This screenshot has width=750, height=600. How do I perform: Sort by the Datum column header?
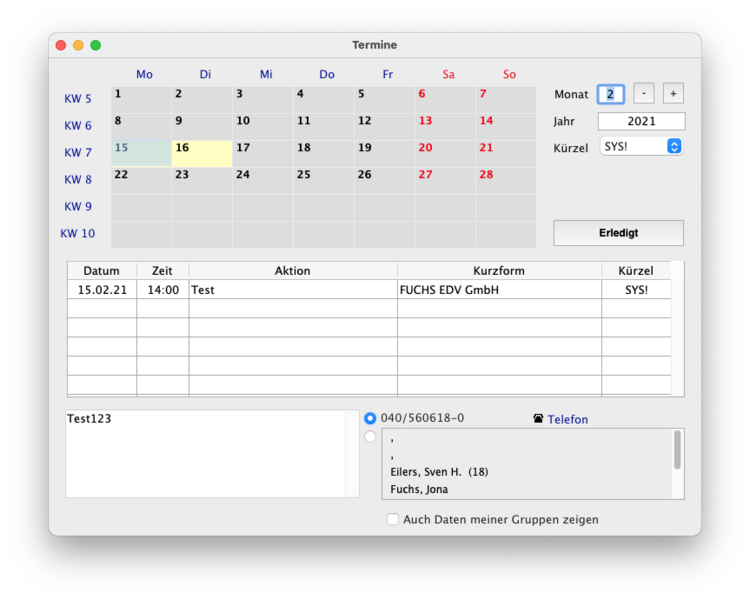tap(101, 271)
